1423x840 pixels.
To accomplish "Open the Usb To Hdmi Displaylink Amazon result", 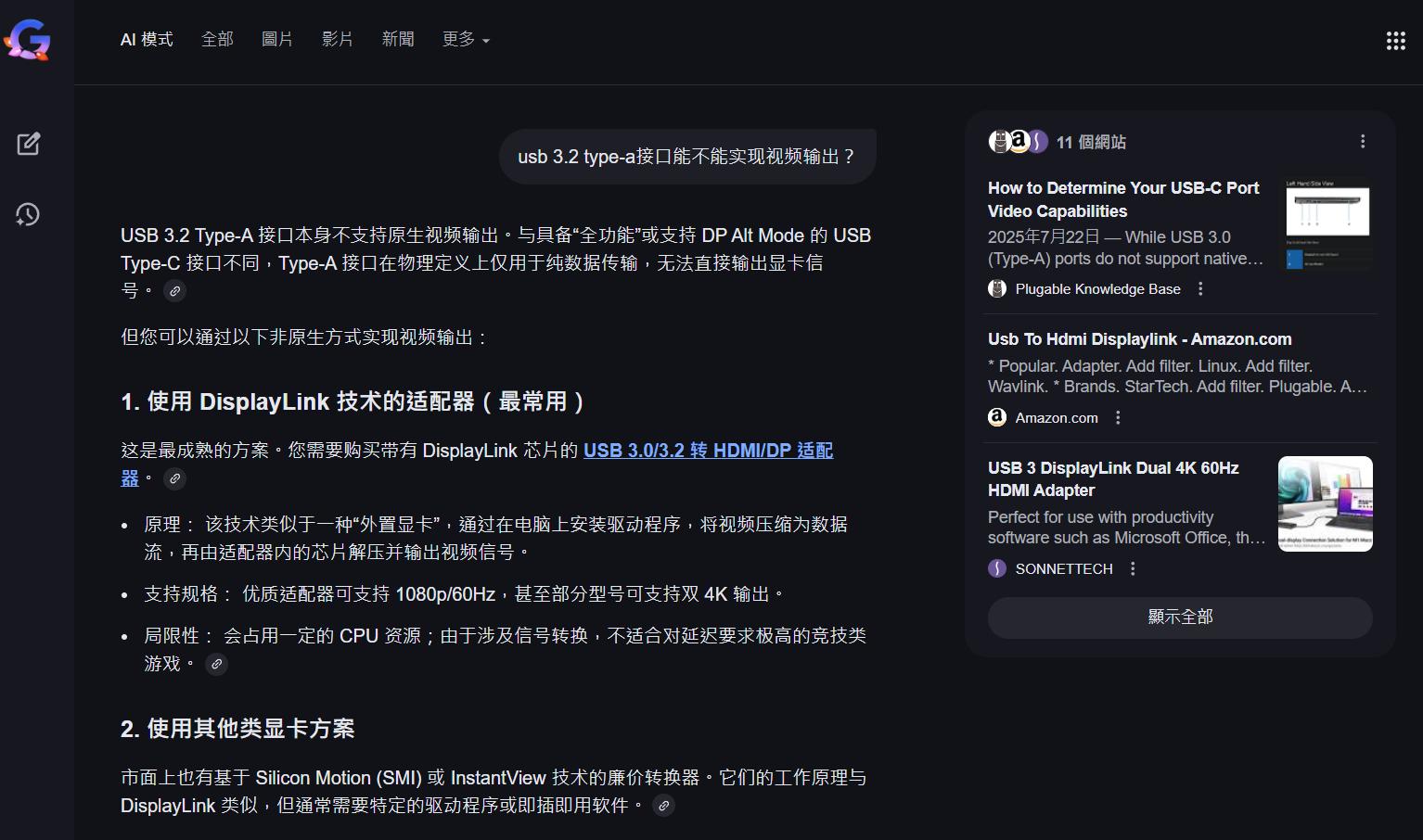I will (1139, 339).
